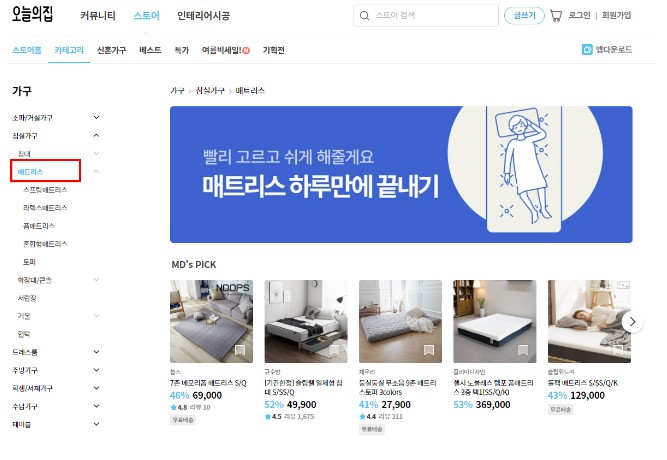The height and width of the screenshot is (460, 667).
Task: Bookmark the NOOPS memory foam mattress
Action: click(x=240, y=350)
